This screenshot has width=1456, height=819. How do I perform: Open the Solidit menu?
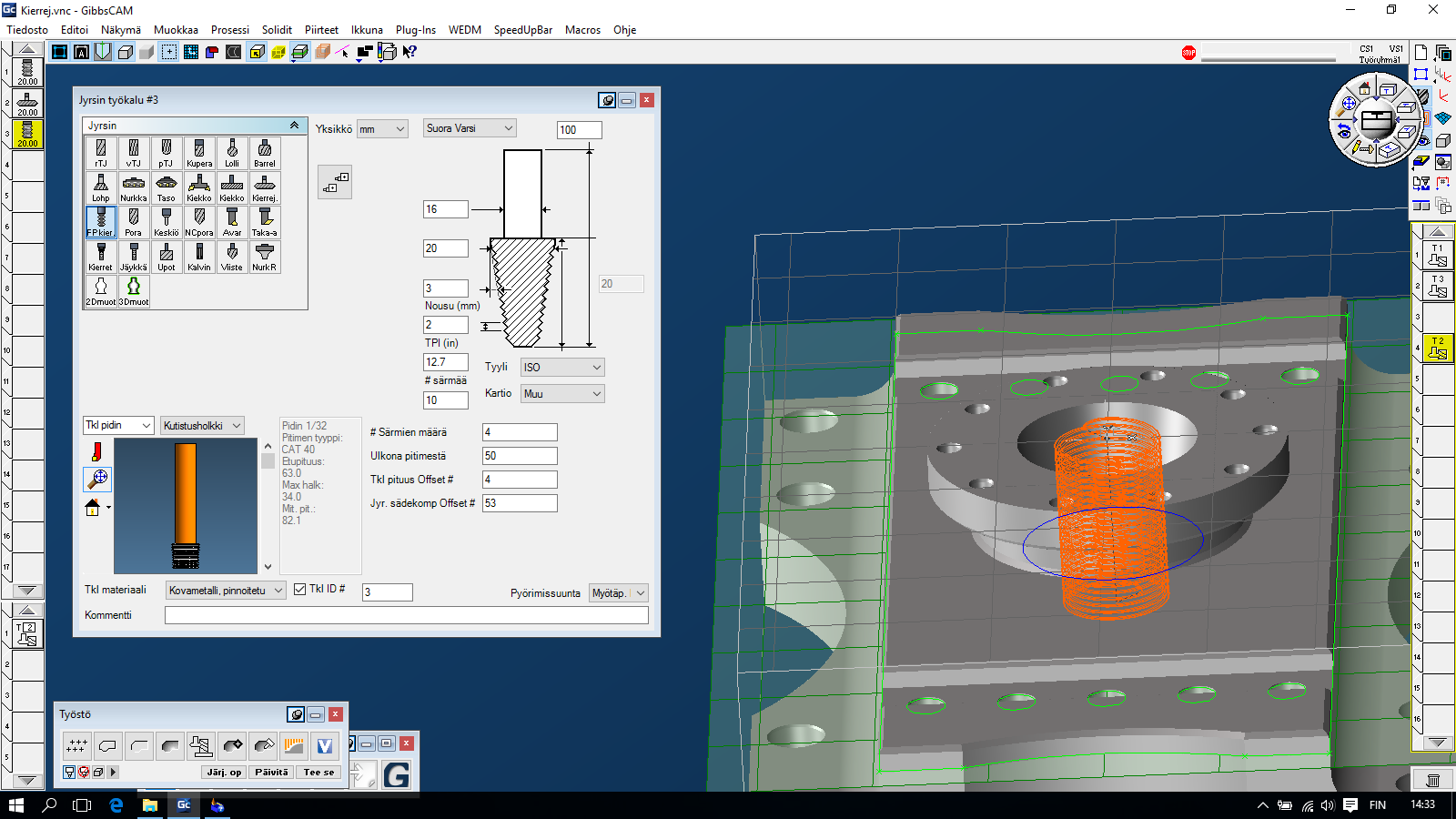pos(277,30)
